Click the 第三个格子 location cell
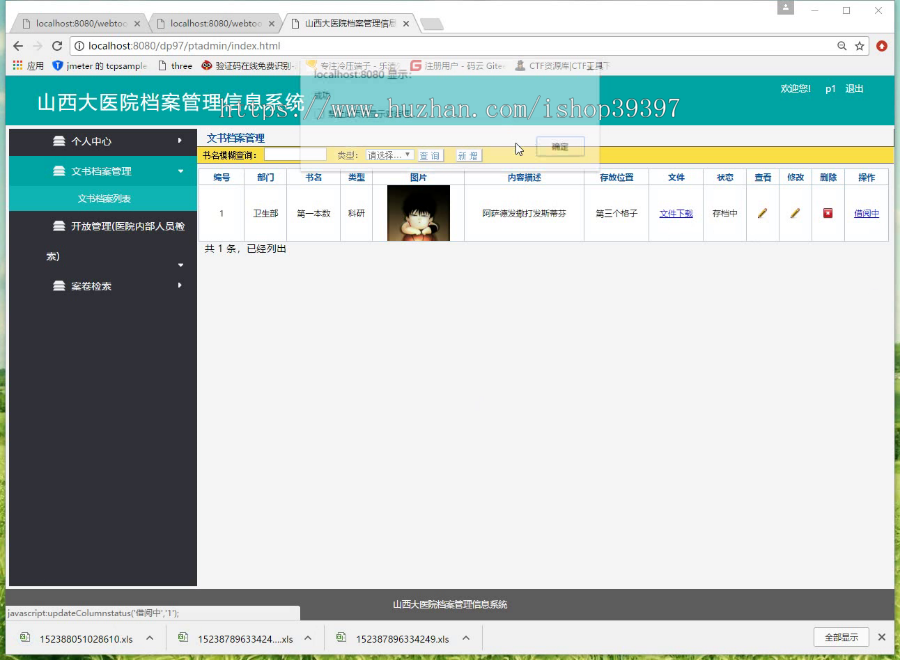 pyautogui.click(x=616, y=213)
